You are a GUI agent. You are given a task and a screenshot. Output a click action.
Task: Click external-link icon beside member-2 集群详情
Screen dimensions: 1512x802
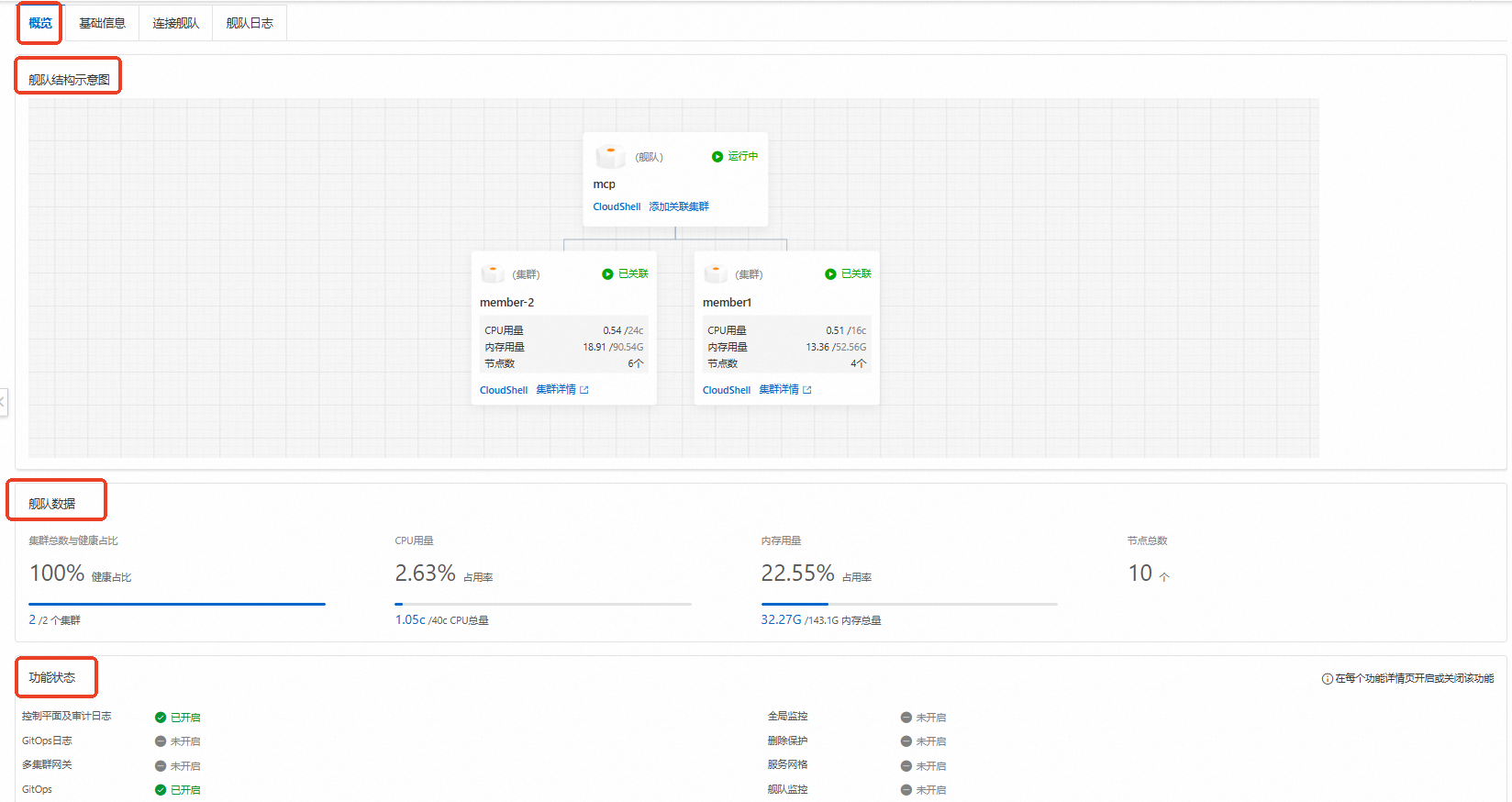(x=584, y=390)
